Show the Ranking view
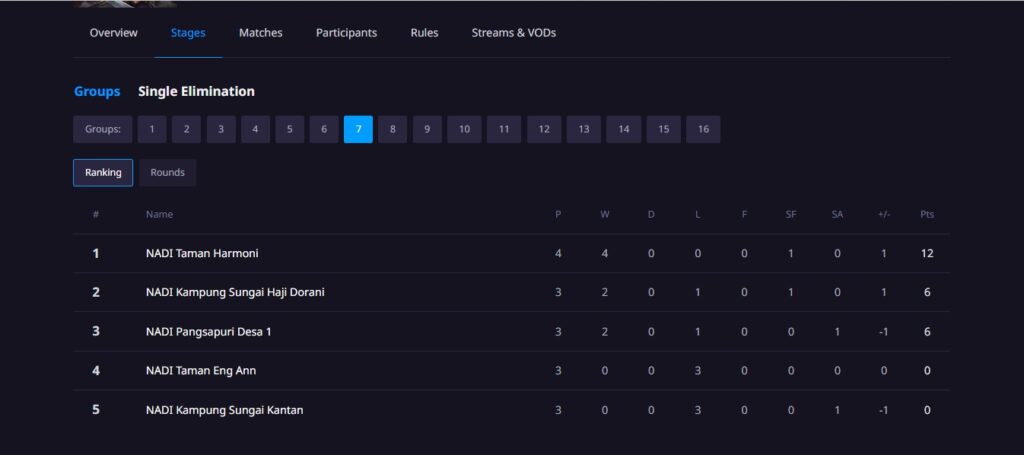Viewport: 1024px width, 455px height. [x=103, y=173]
